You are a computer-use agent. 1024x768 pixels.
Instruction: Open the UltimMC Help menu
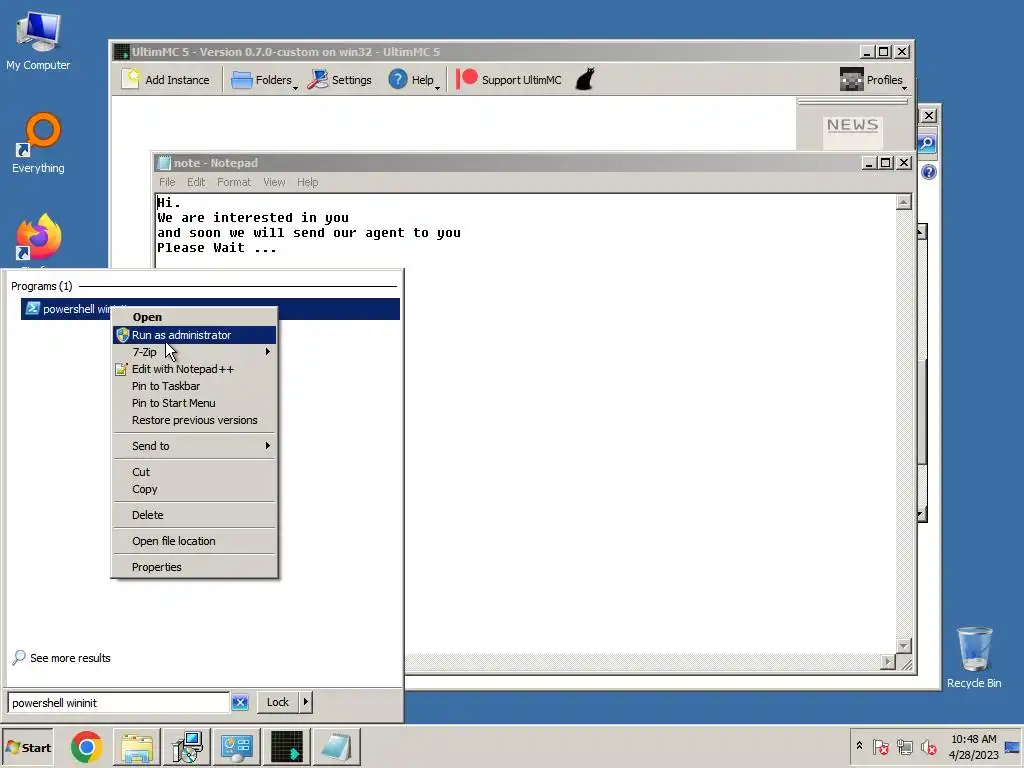pos(414,80)
